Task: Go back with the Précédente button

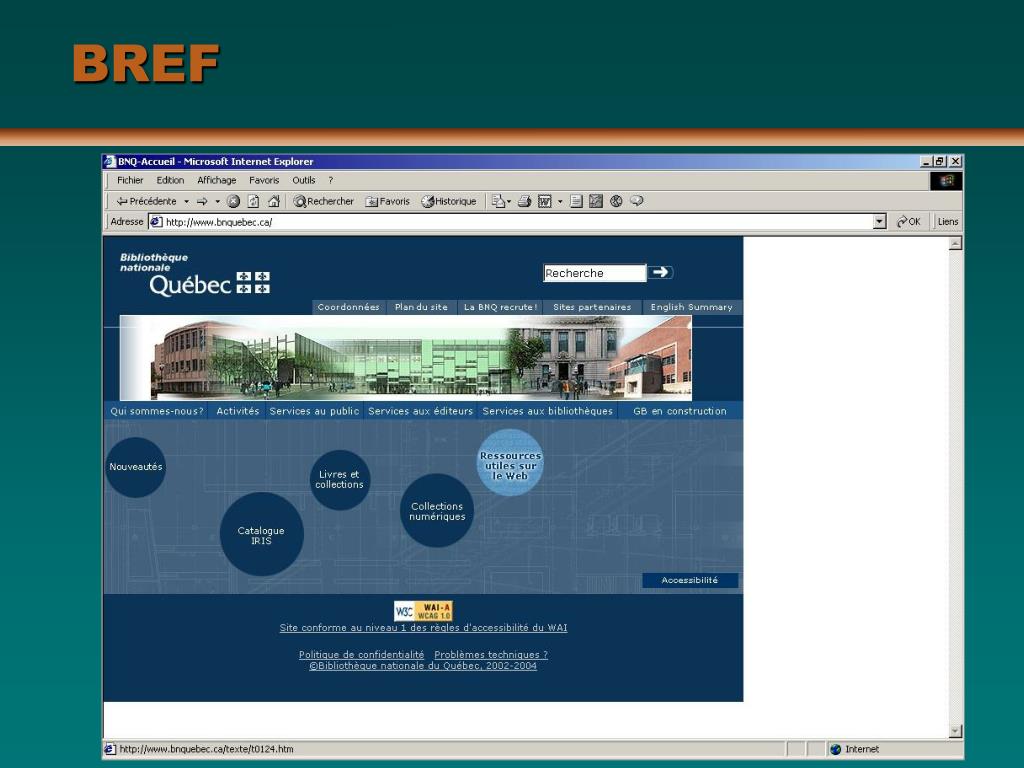Action: tap(147, 201)
